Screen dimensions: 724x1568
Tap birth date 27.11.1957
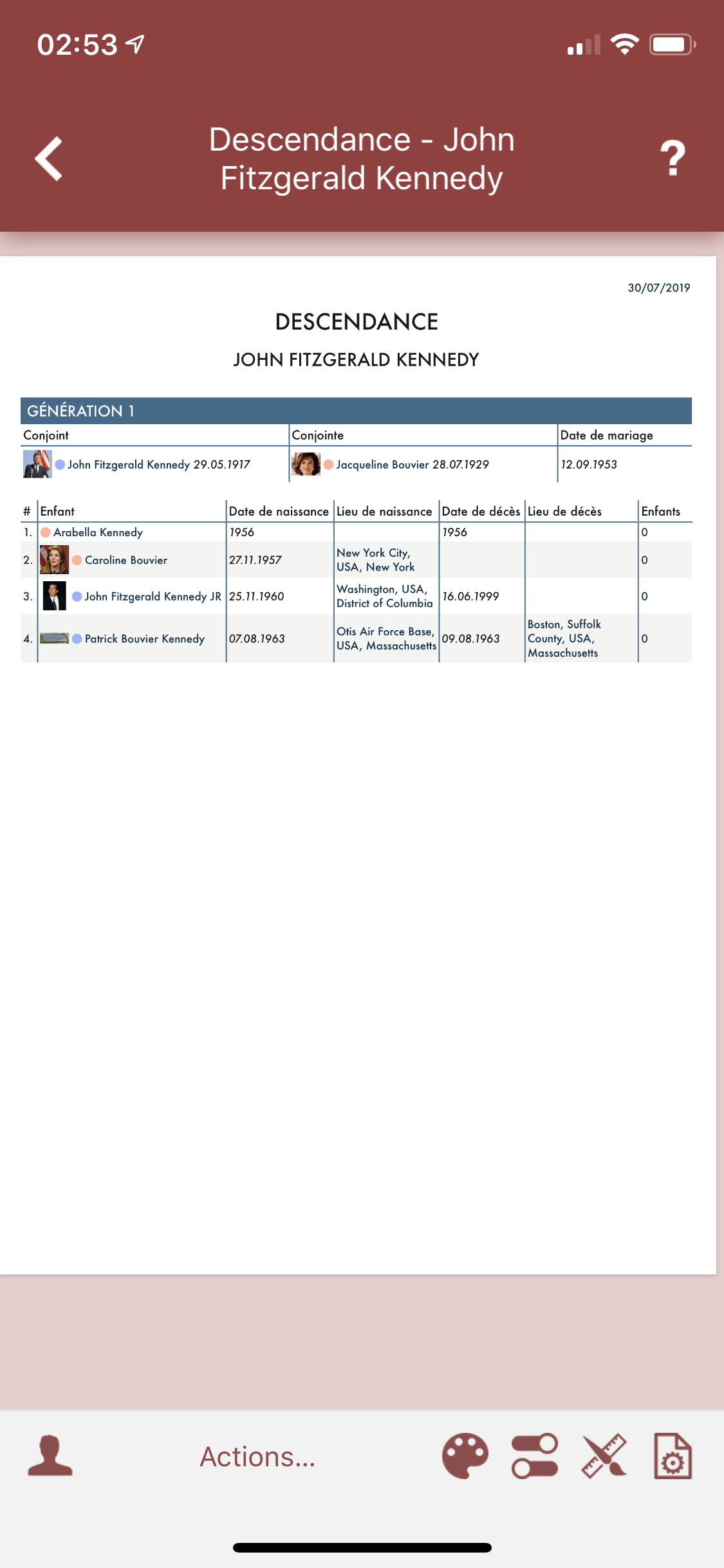(x=255, y=560)
